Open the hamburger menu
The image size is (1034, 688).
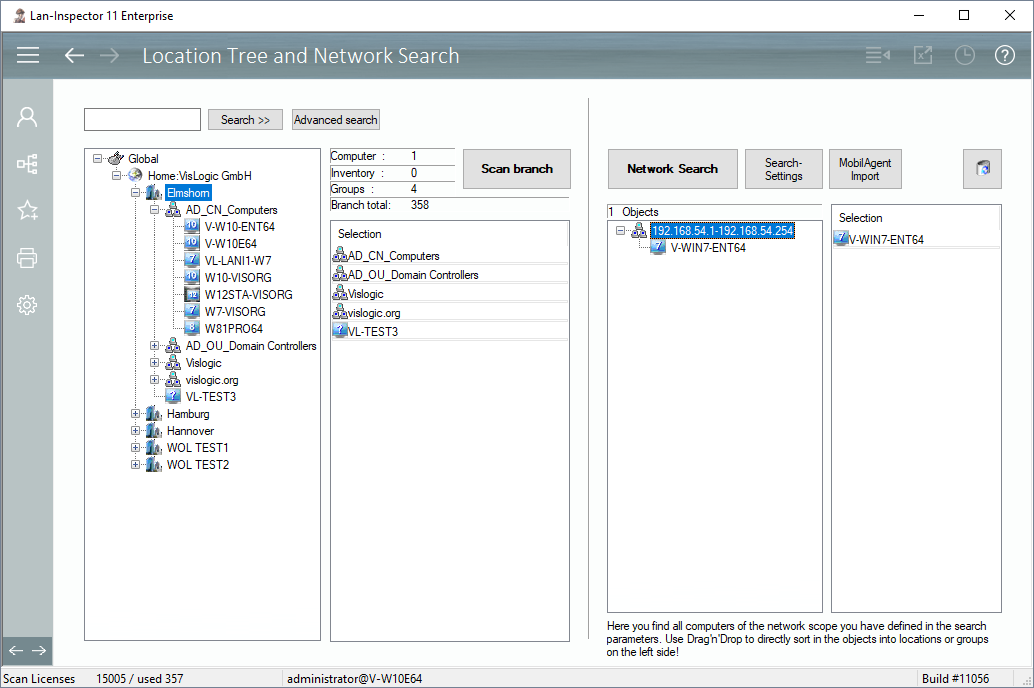pos(28,56)
